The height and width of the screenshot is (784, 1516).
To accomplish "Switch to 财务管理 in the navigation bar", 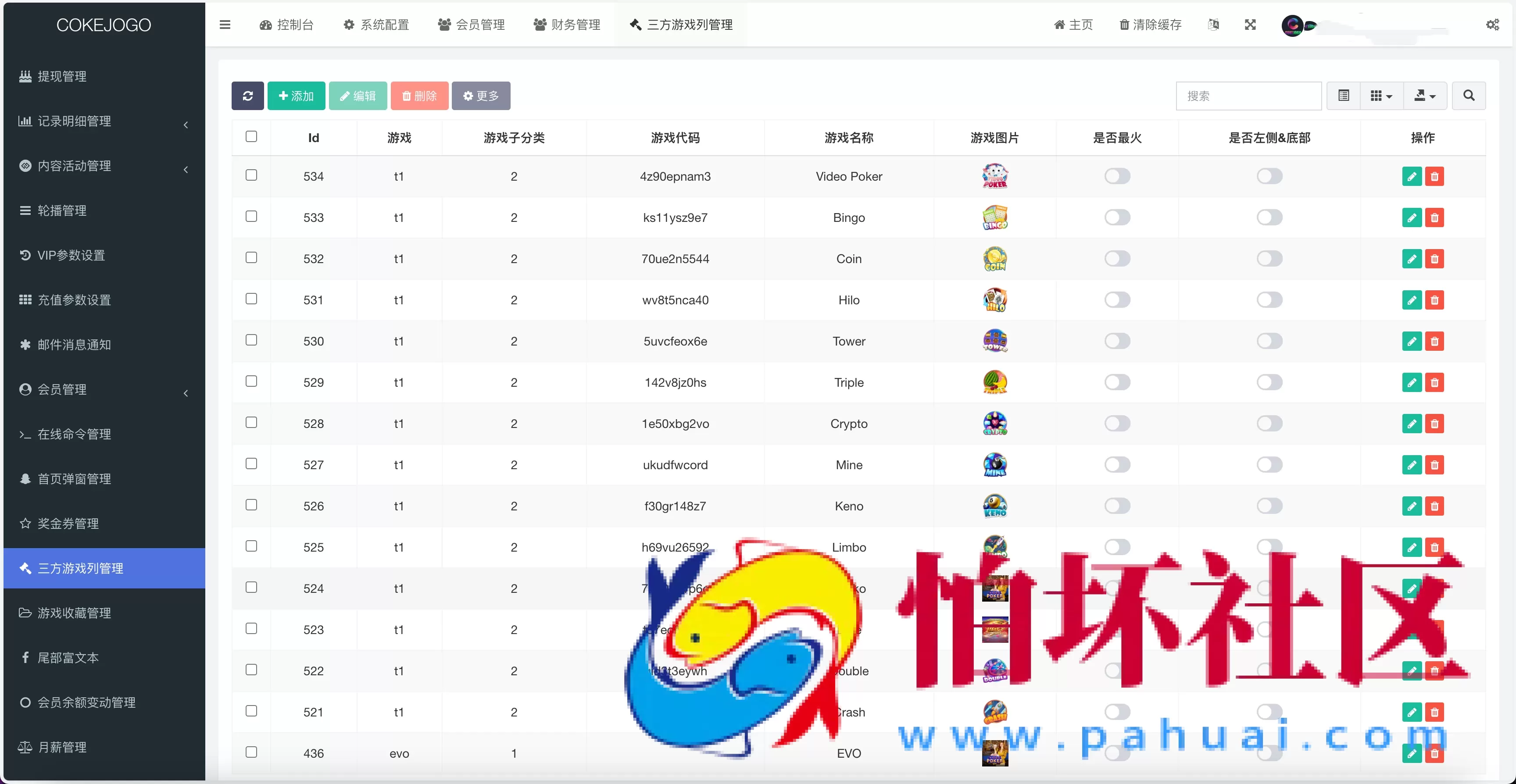I will pos(566,25).
